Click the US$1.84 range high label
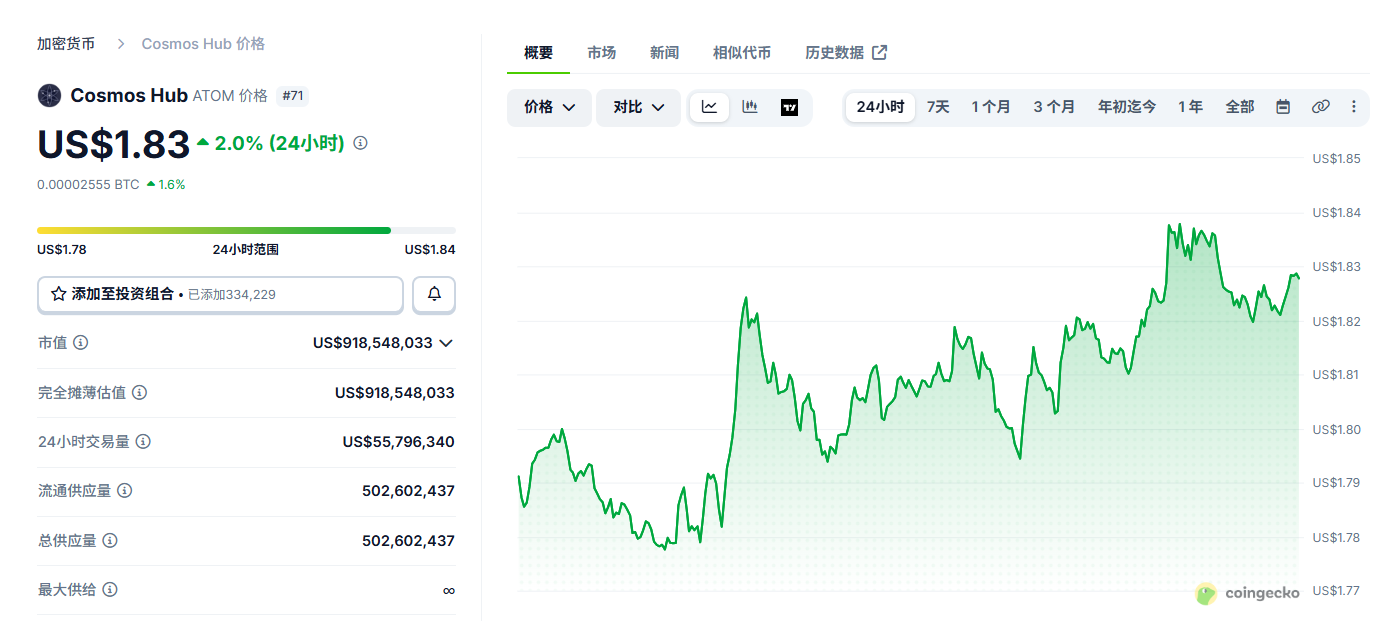The height and width of the screenshot is (621, 1400). click(430, 250)
